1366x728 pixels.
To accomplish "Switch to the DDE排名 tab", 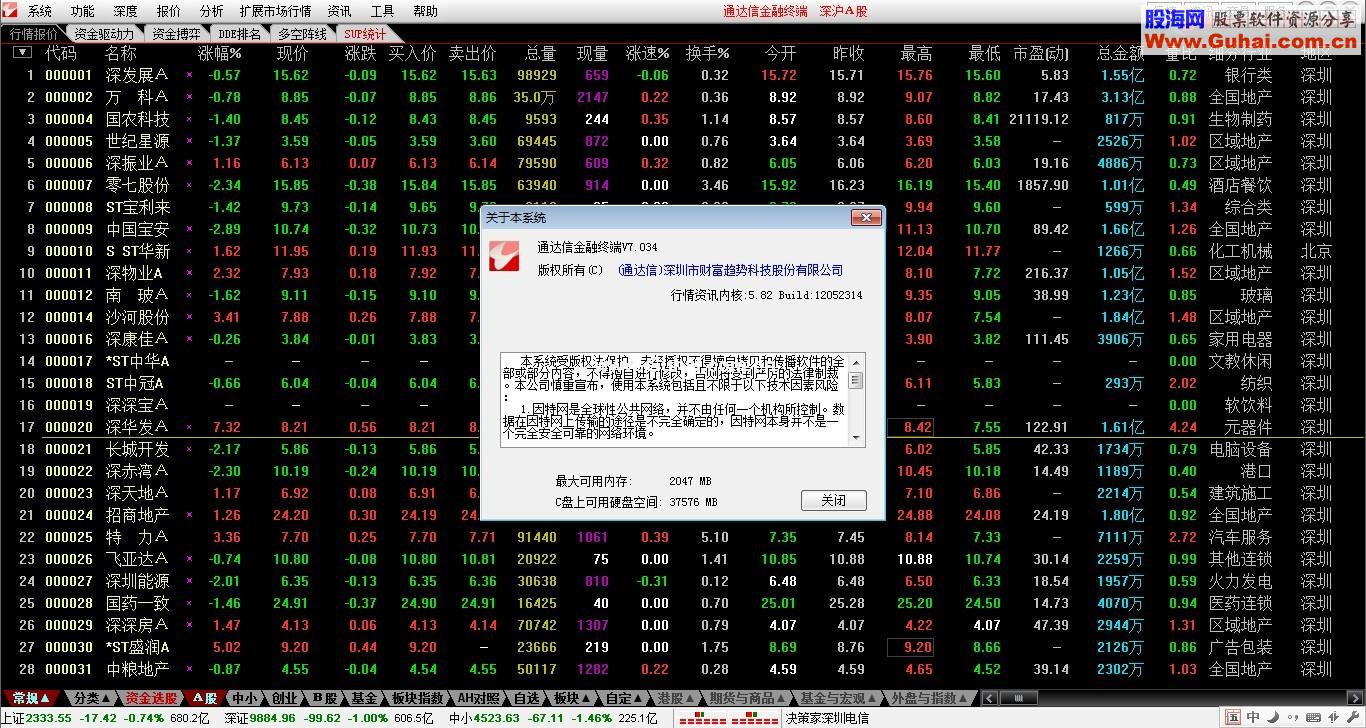I will [239, 33].
